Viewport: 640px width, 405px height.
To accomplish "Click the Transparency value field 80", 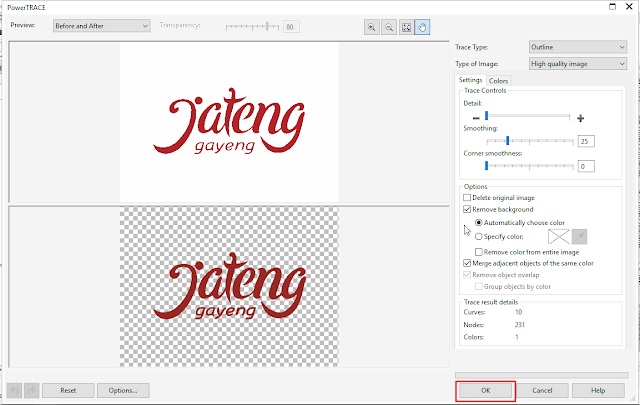I will pyautogui.click(x=291, y=27).
